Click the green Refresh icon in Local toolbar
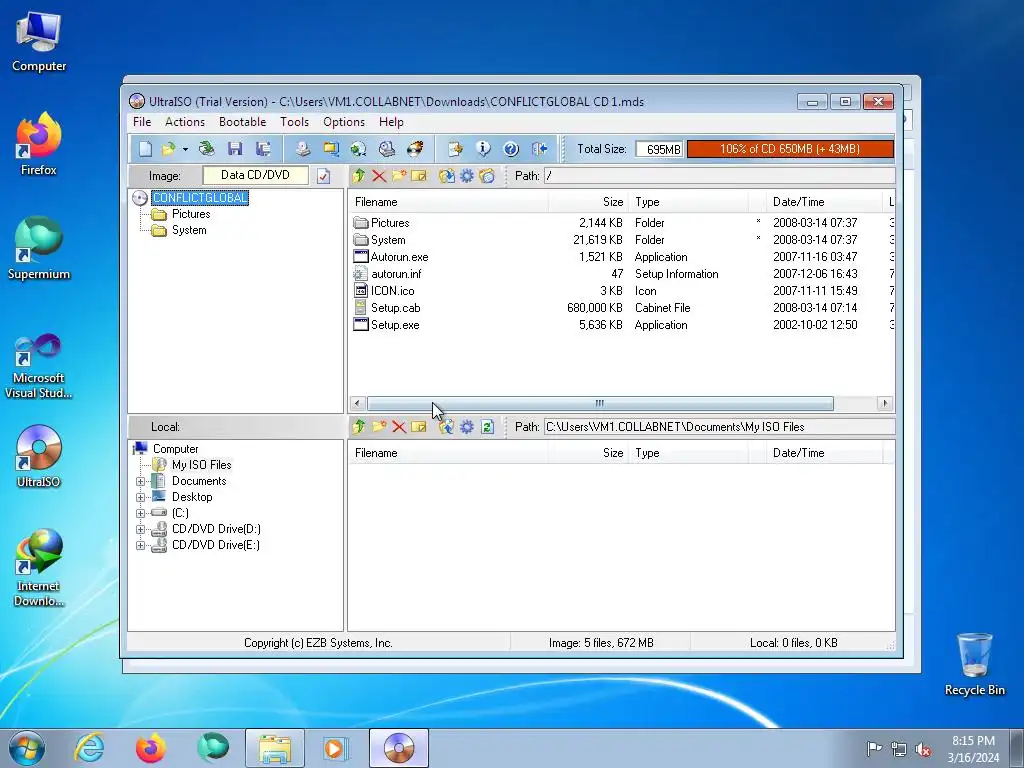 point(487,427)
